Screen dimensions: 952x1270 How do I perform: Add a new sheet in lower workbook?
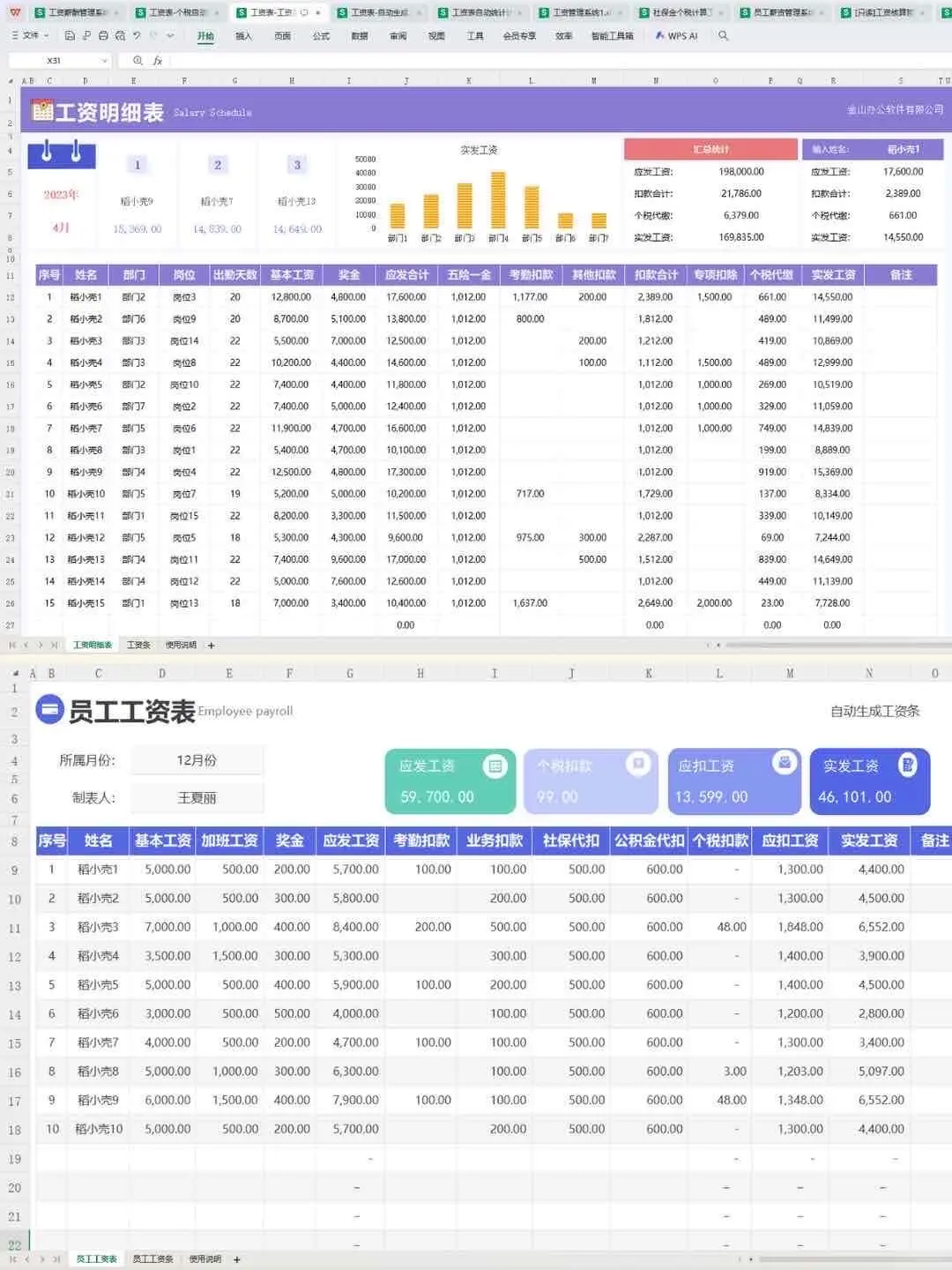point(237,1259)
